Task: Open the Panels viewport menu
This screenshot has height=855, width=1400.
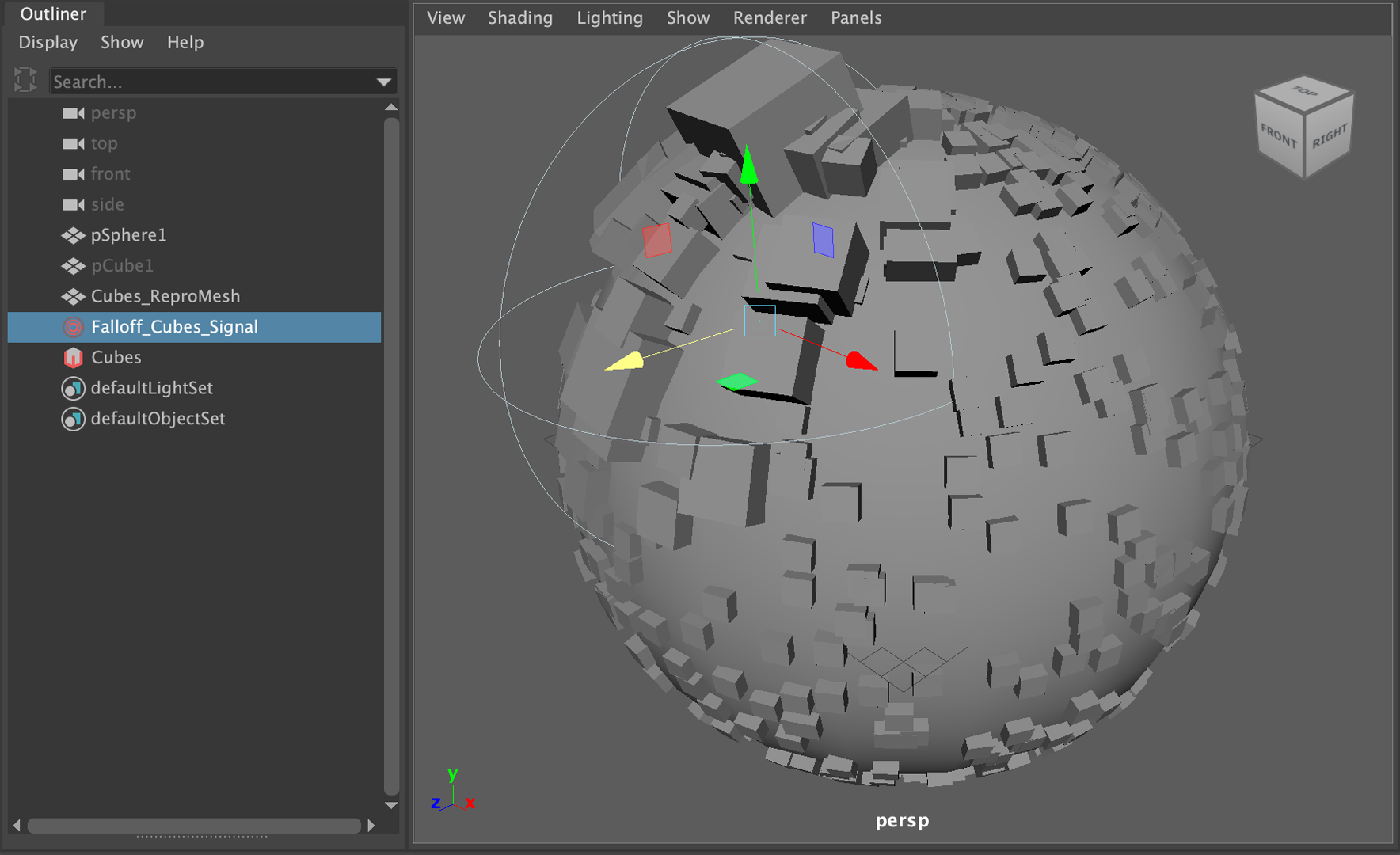Action: (x=855, y=17)
